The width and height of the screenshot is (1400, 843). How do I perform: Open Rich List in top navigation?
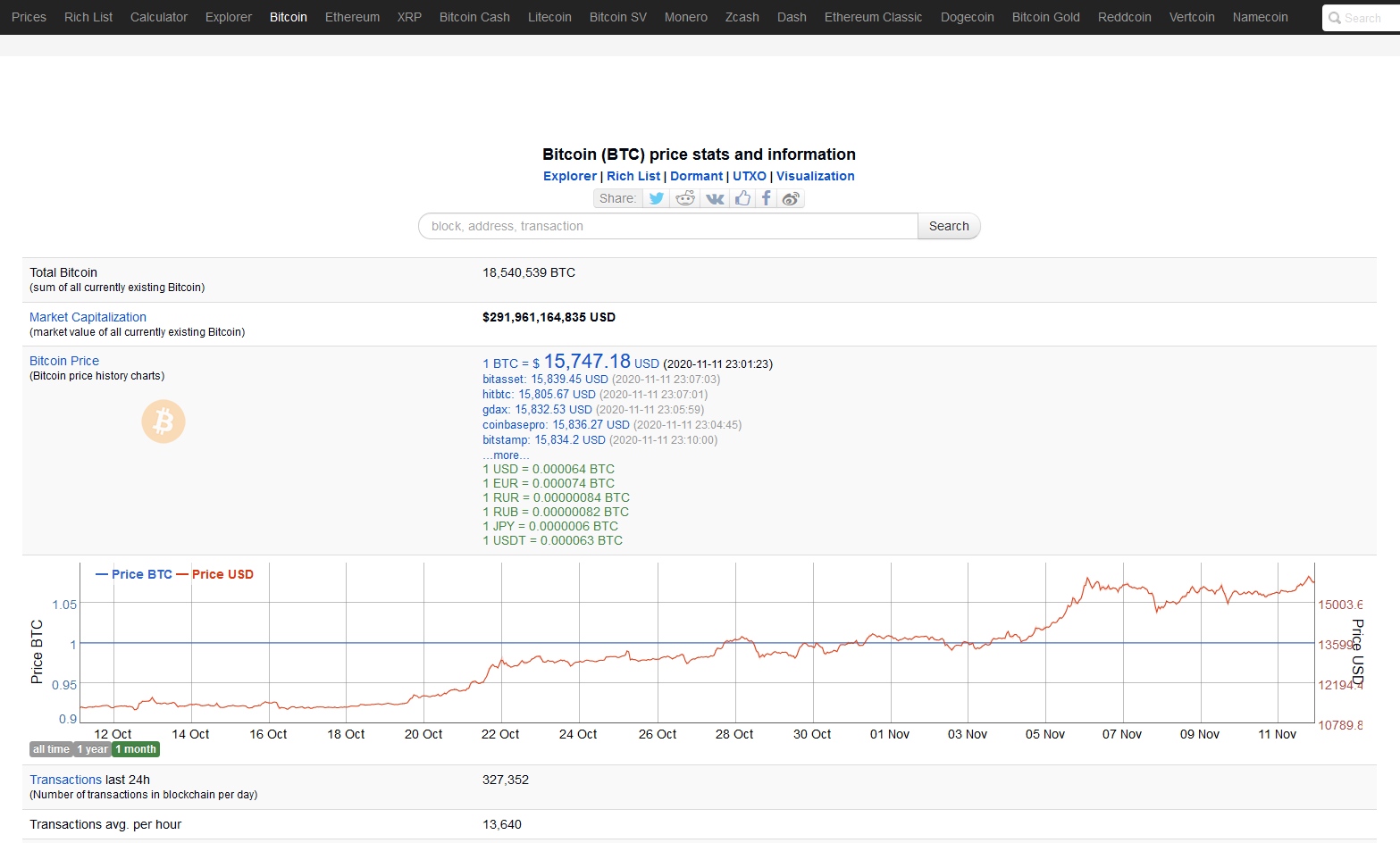(88, 17)
